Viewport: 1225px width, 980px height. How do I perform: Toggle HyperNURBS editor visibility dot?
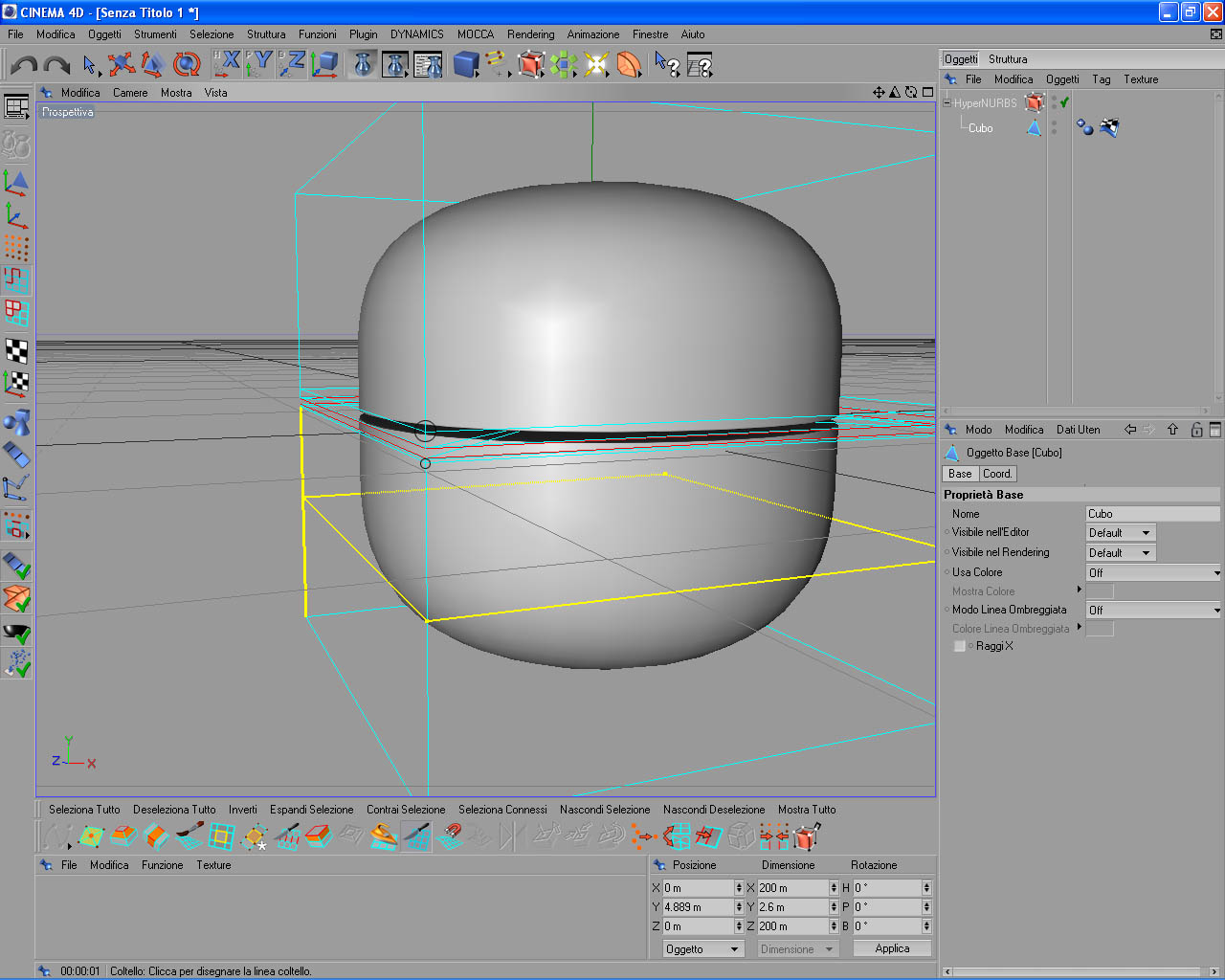pyautogui.click(x=1055, y=99)
